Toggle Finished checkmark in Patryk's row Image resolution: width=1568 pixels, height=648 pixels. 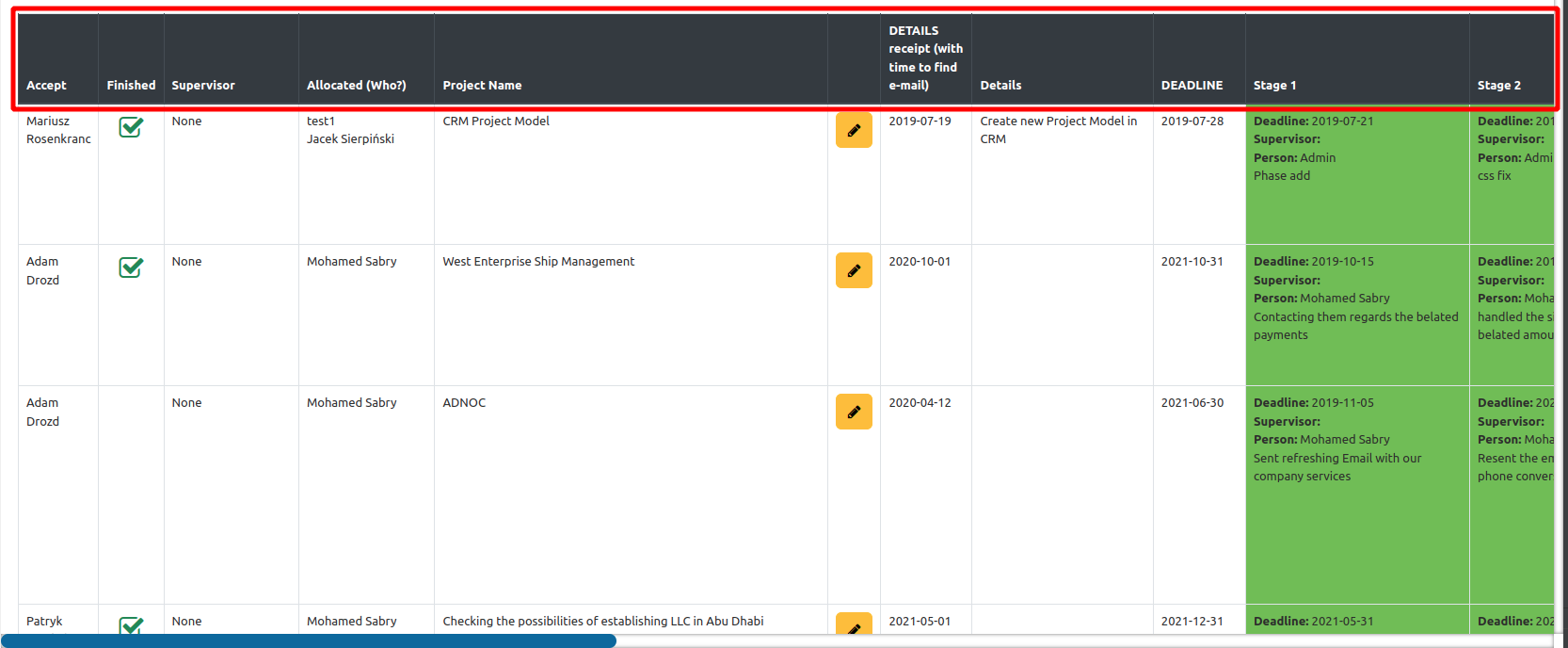[x=131, y=625]
